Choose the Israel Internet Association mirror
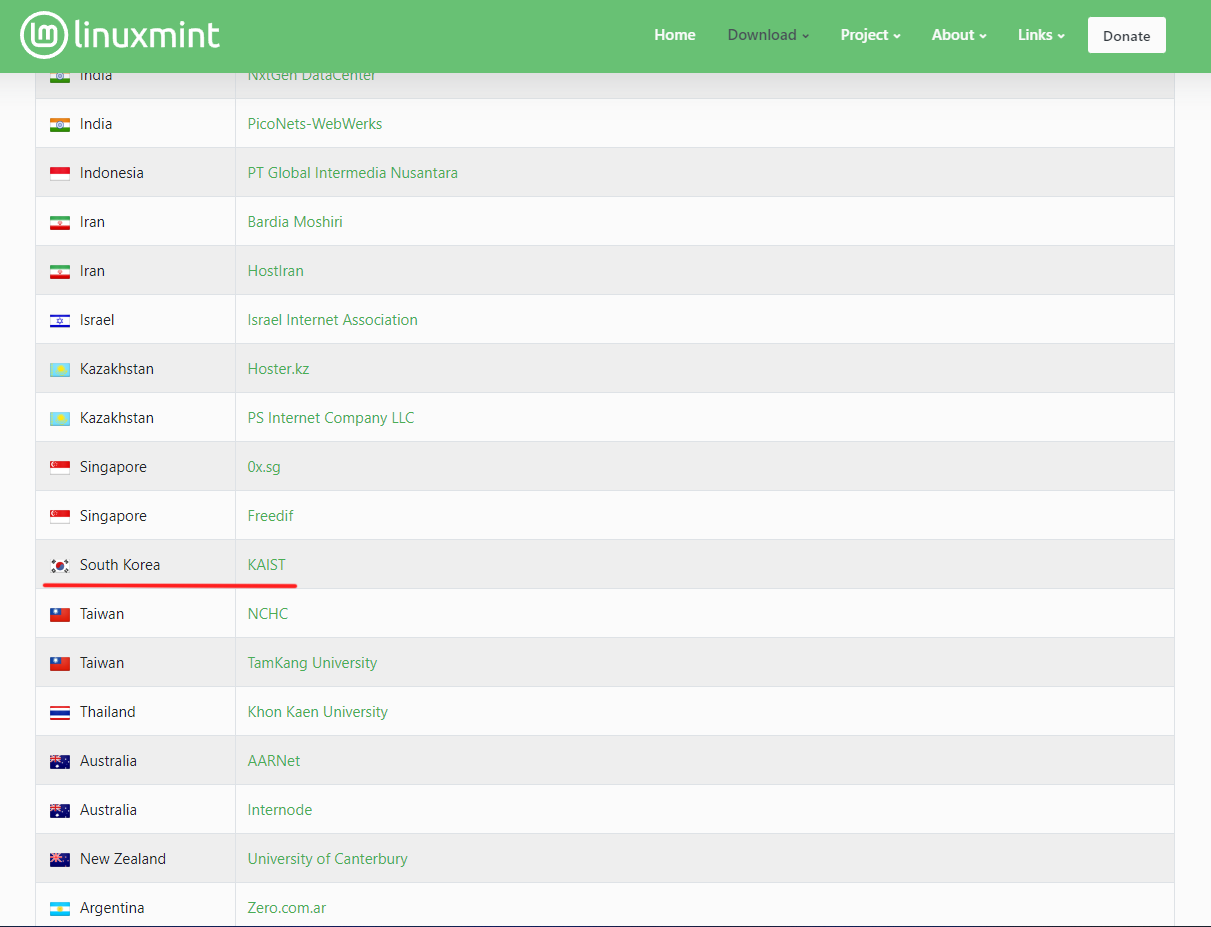The width and height of the screenshot is (1211, 927). (333, 320)
